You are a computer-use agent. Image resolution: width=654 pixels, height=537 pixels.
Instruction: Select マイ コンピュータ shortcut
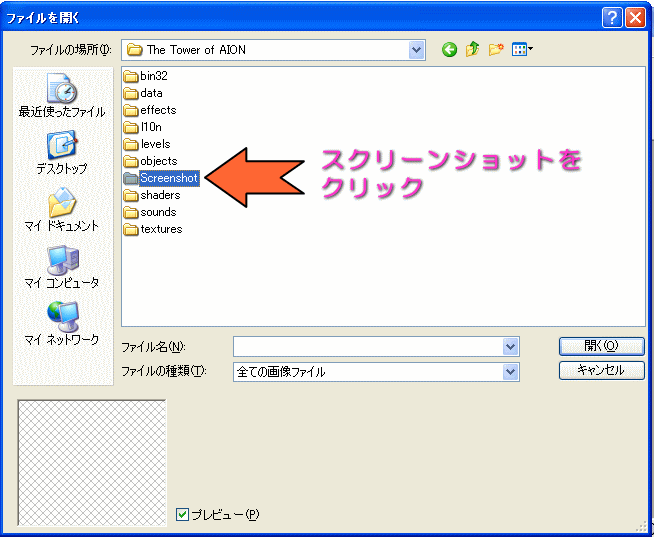(62, 267)
